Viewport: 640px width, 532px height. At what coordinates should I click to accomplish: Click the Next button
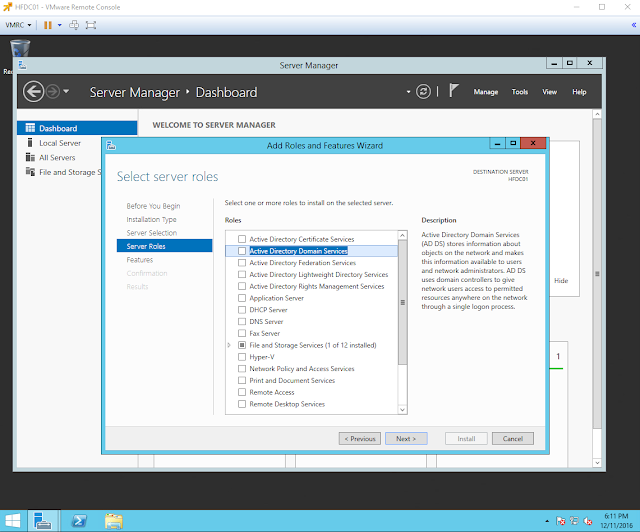pos(406,439)
